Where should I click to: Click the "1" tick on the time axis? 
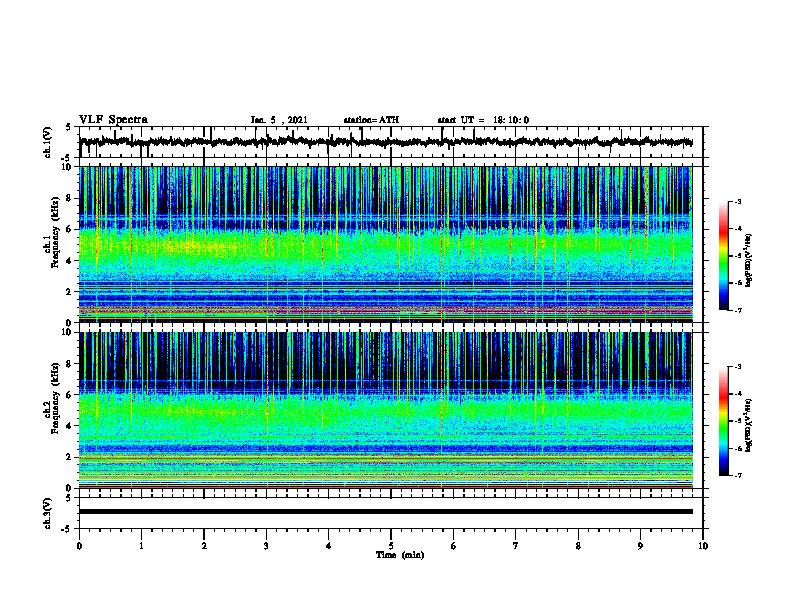141,546
